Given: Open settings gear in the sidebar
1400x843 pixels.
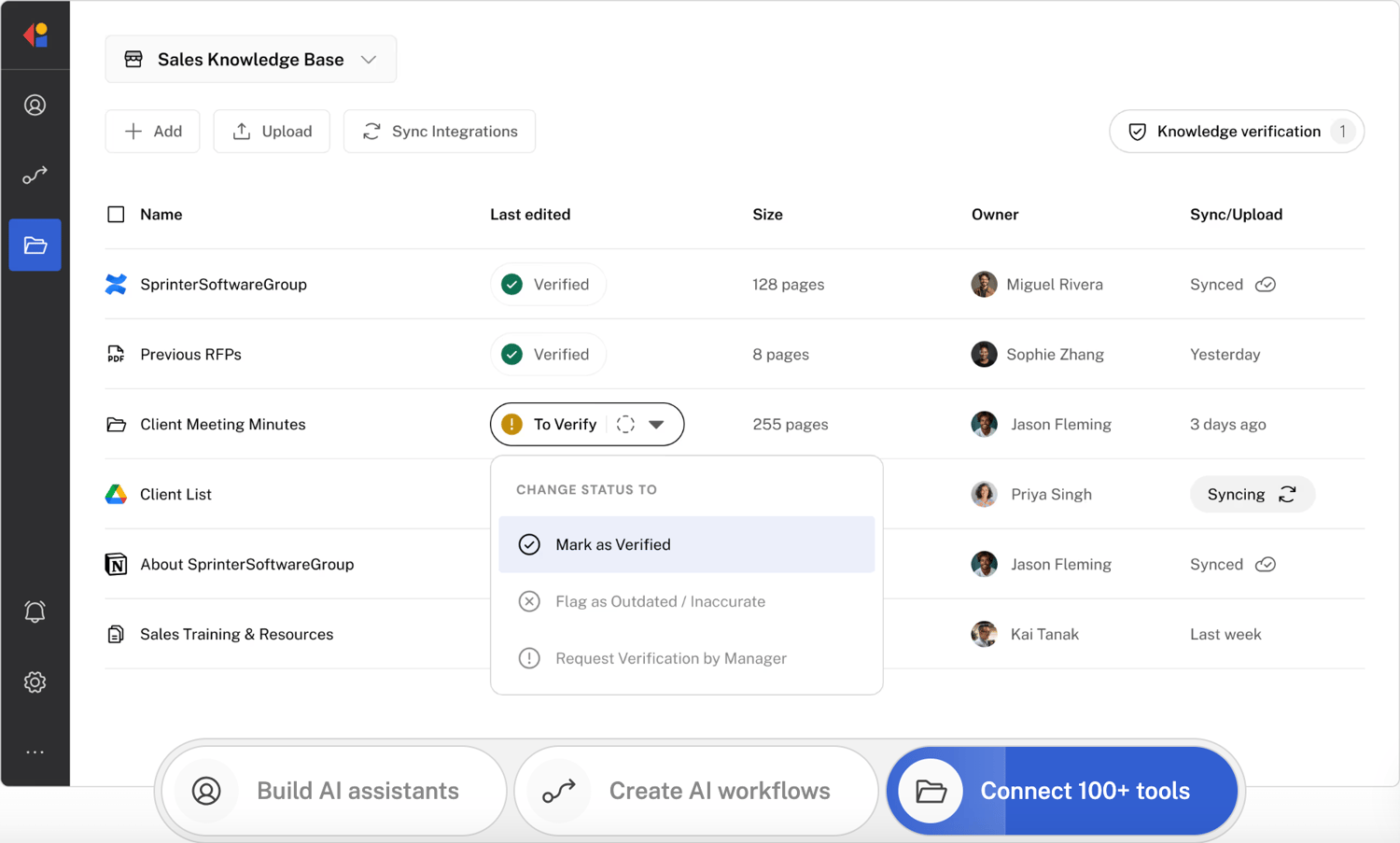Looking at the screenshot, I should [x=35, y=682].
